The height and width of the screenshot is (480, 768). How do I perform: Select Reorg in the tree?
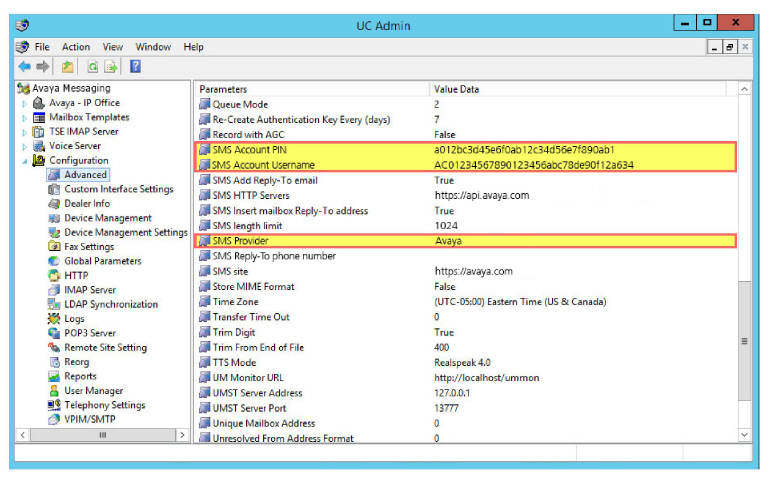pyautogui.click(x=77, y=362)
